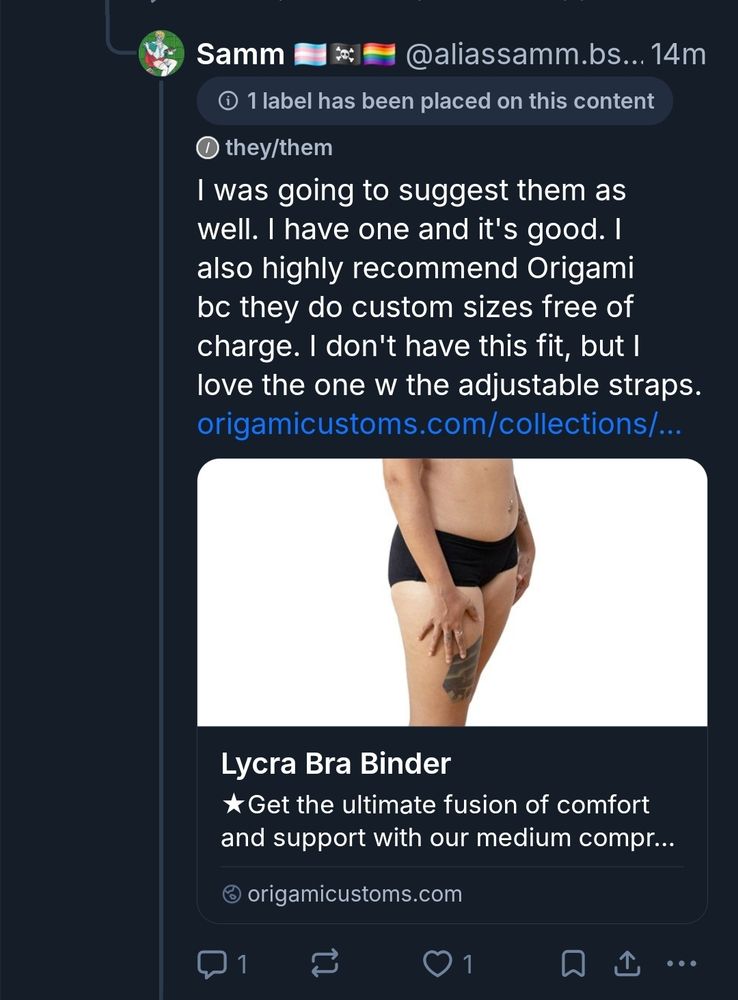738x1000 pixels.
Task: Open the Lycra Bra Binder preview image
Action: 450,594
